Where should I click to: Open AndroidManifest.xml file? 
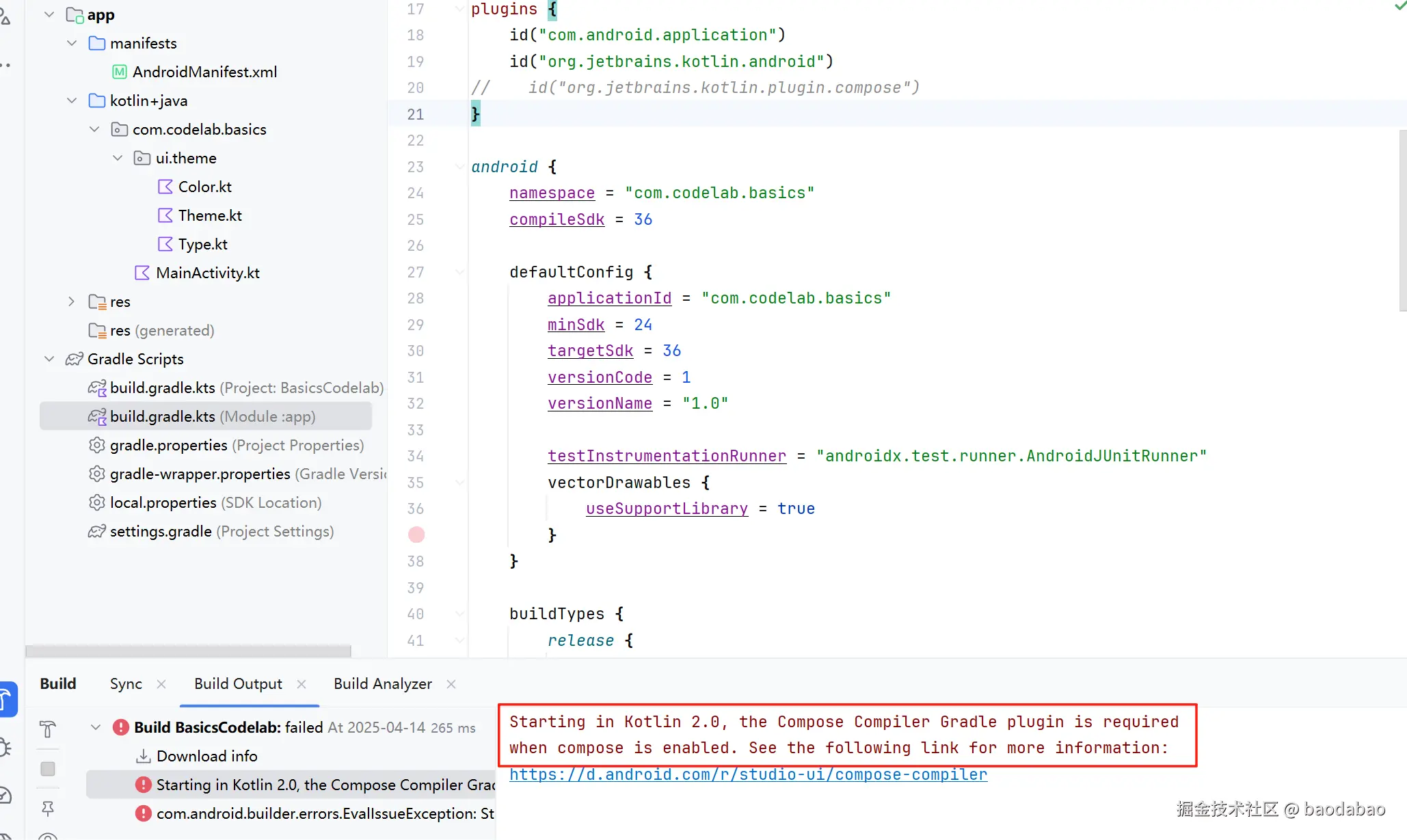[204, 72]
